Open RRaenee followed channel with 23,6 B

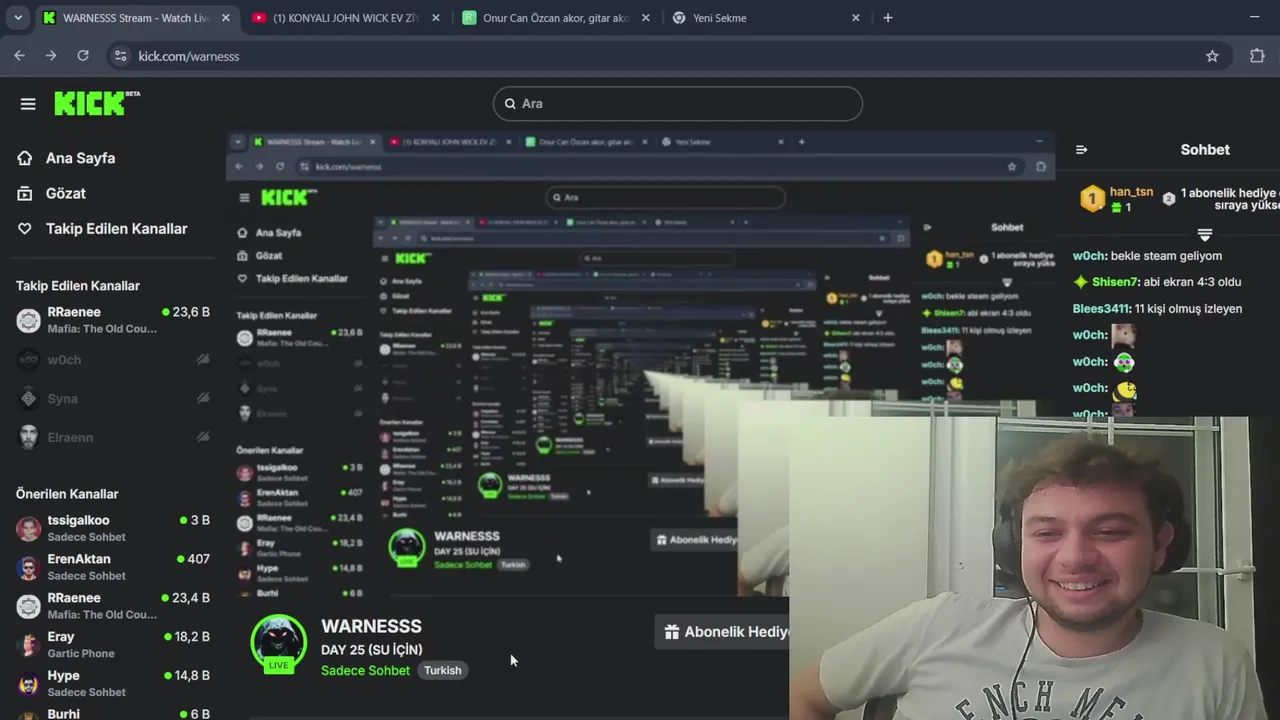[x=113, y=320]
